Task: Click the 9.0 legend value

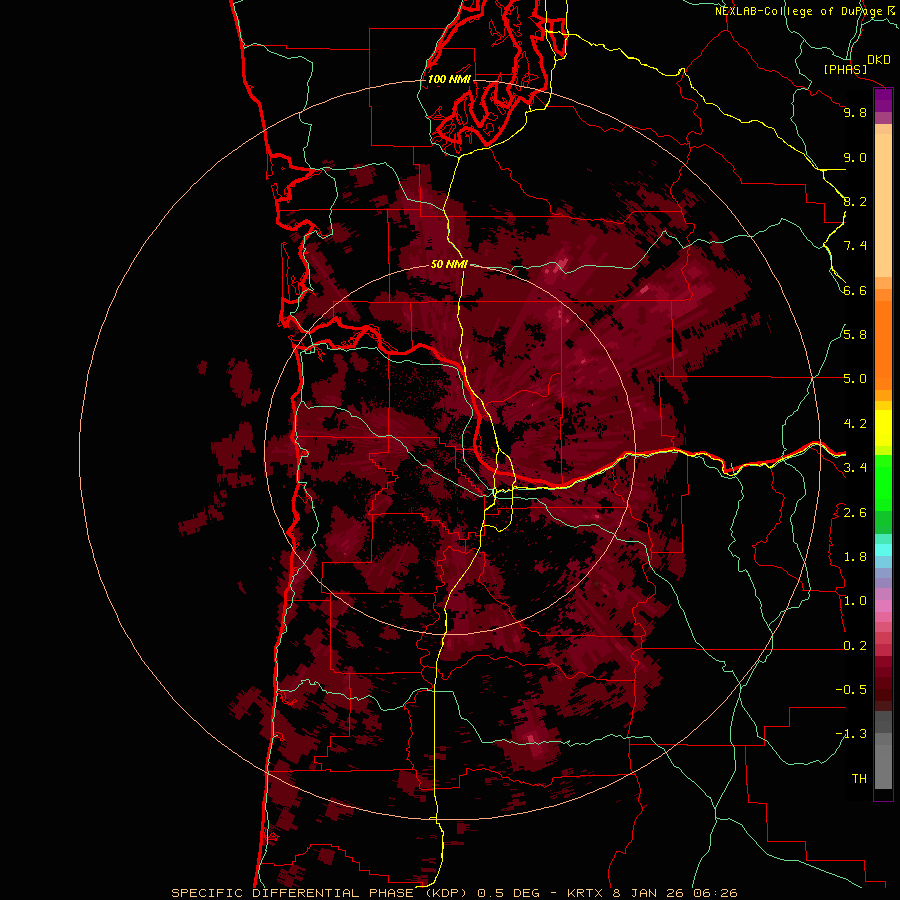Action: 855,157
